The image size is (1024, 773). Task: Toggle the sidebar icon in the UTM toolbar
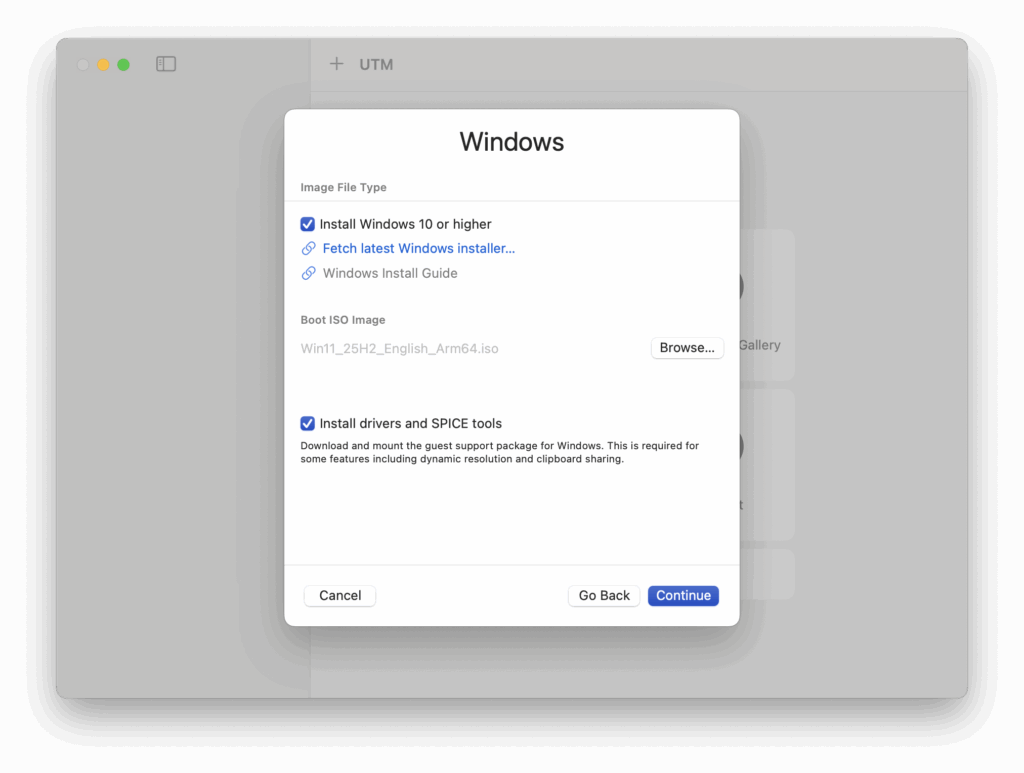165,63
